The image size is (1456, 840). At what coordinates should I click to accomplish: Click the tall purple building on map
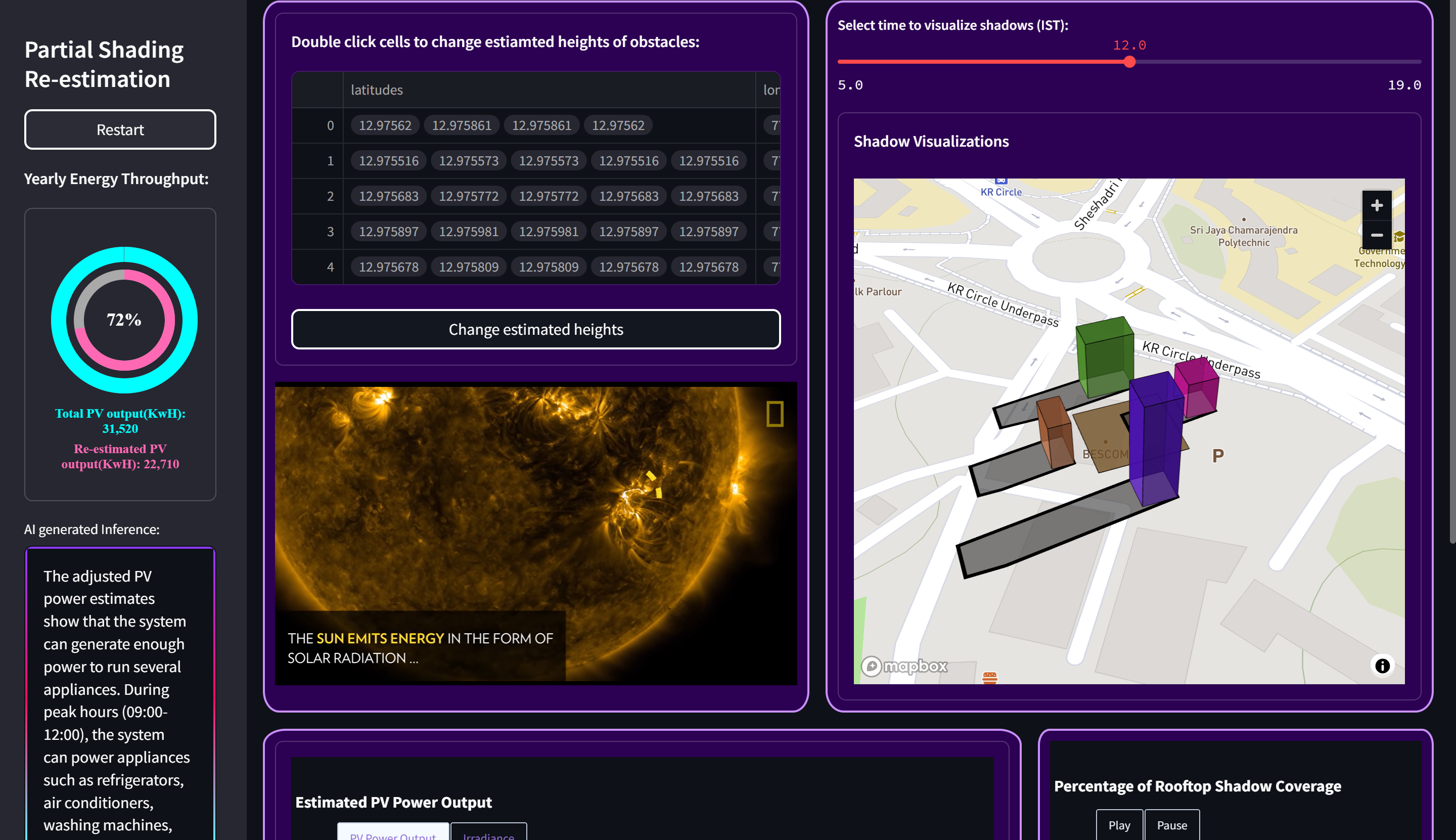click(1155, 438)
